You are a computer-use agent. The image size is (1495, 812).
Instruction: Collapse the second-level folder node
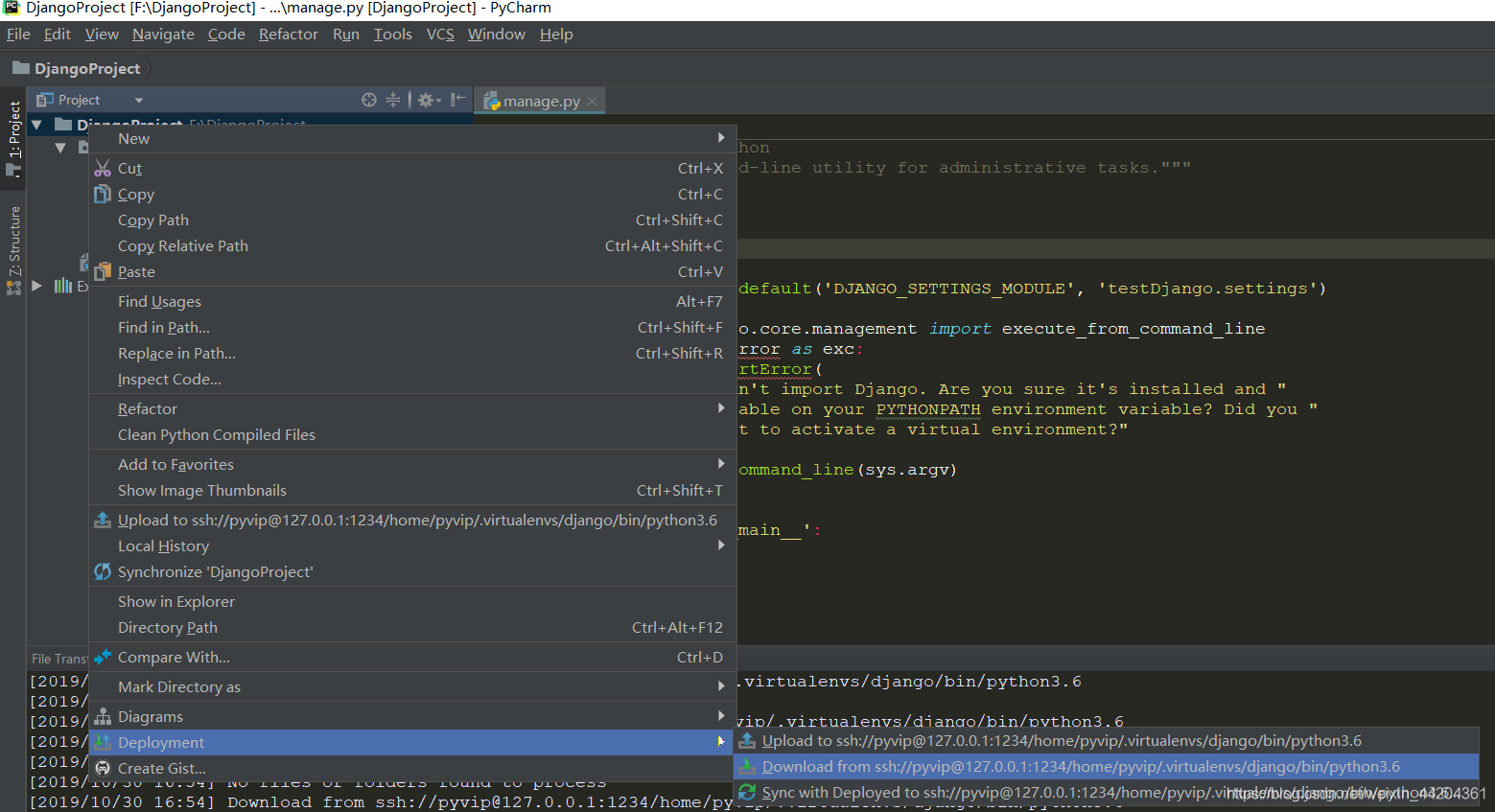click(60, 148)
